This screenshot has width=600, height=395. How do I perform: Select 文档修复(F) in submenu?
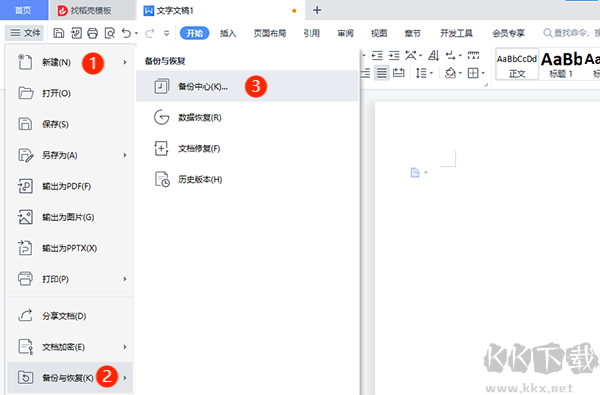pyautogui.click(x=247, y=148)
